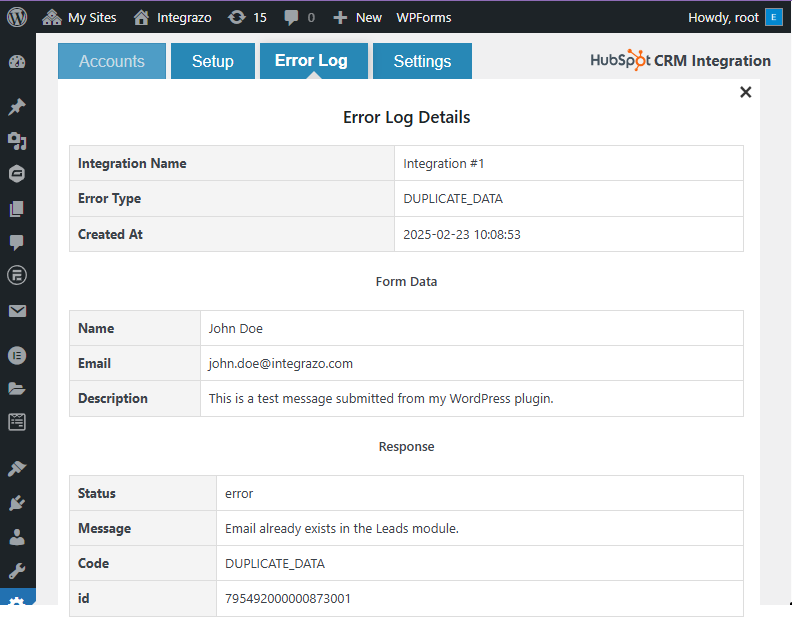
Task: Open Plugins from the sidebar plug icon
Action: (17, 503)
